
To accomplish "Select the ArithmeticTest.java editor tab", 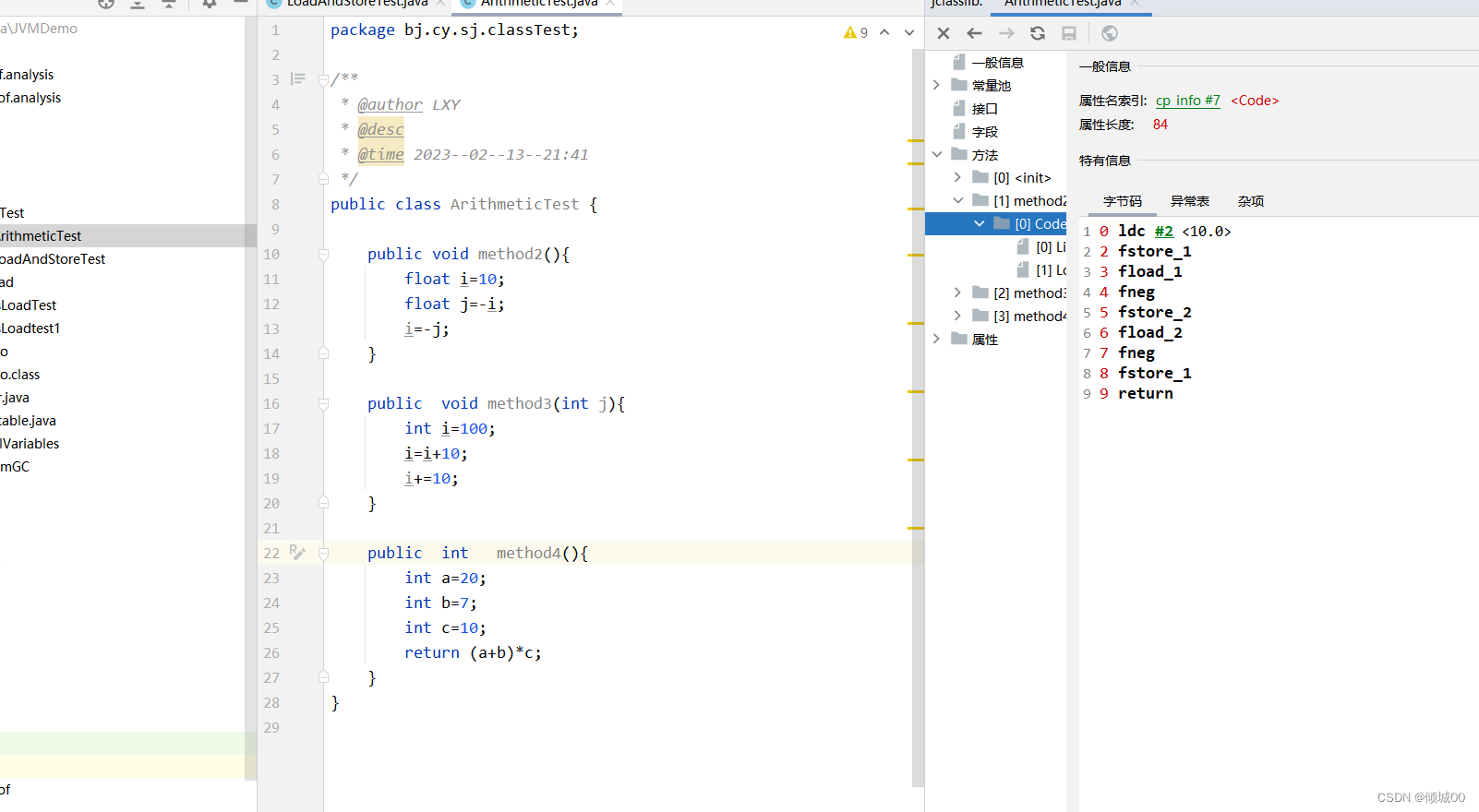I will coord(539,4).
